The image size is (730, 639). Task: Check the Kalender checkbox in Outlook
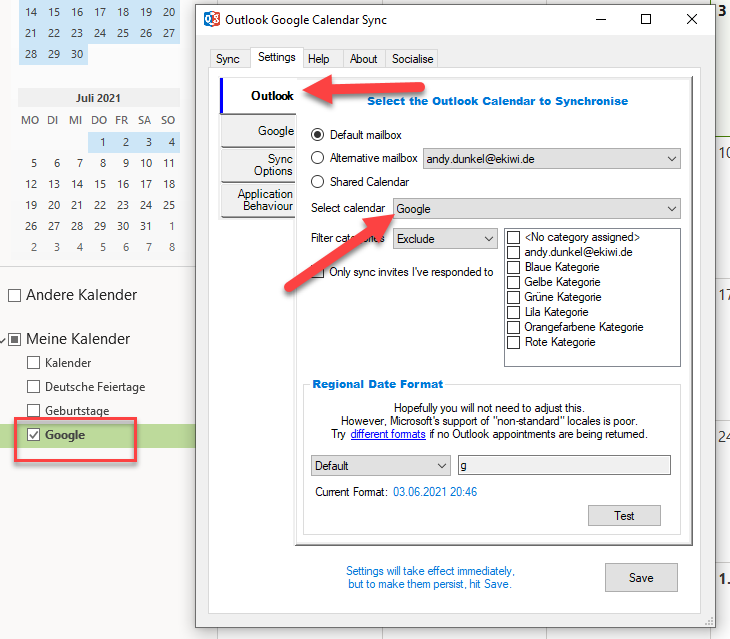click(x=34, y=363)
